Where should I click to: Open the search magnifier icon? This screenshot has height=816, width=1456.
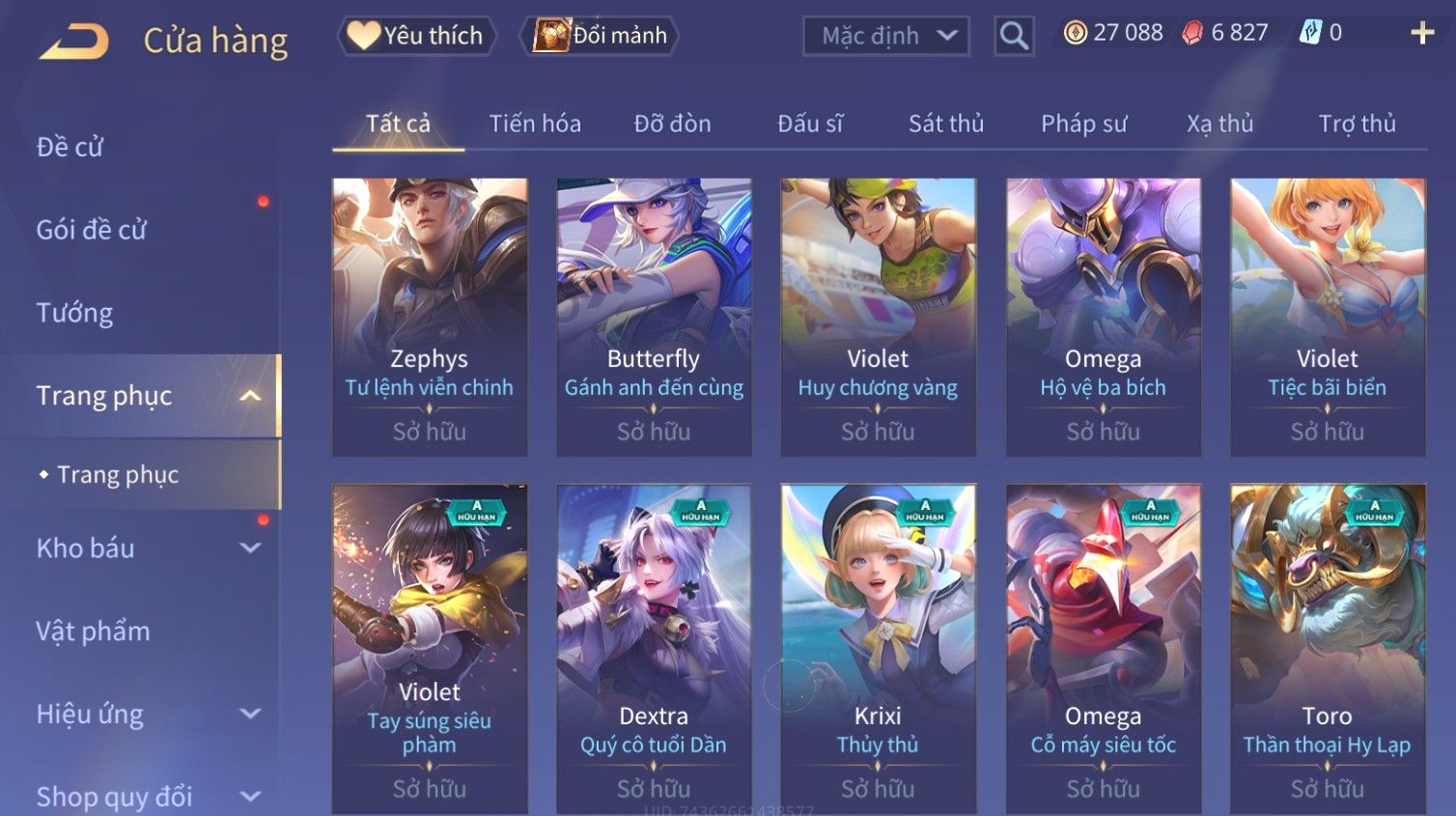[1014, 36]
